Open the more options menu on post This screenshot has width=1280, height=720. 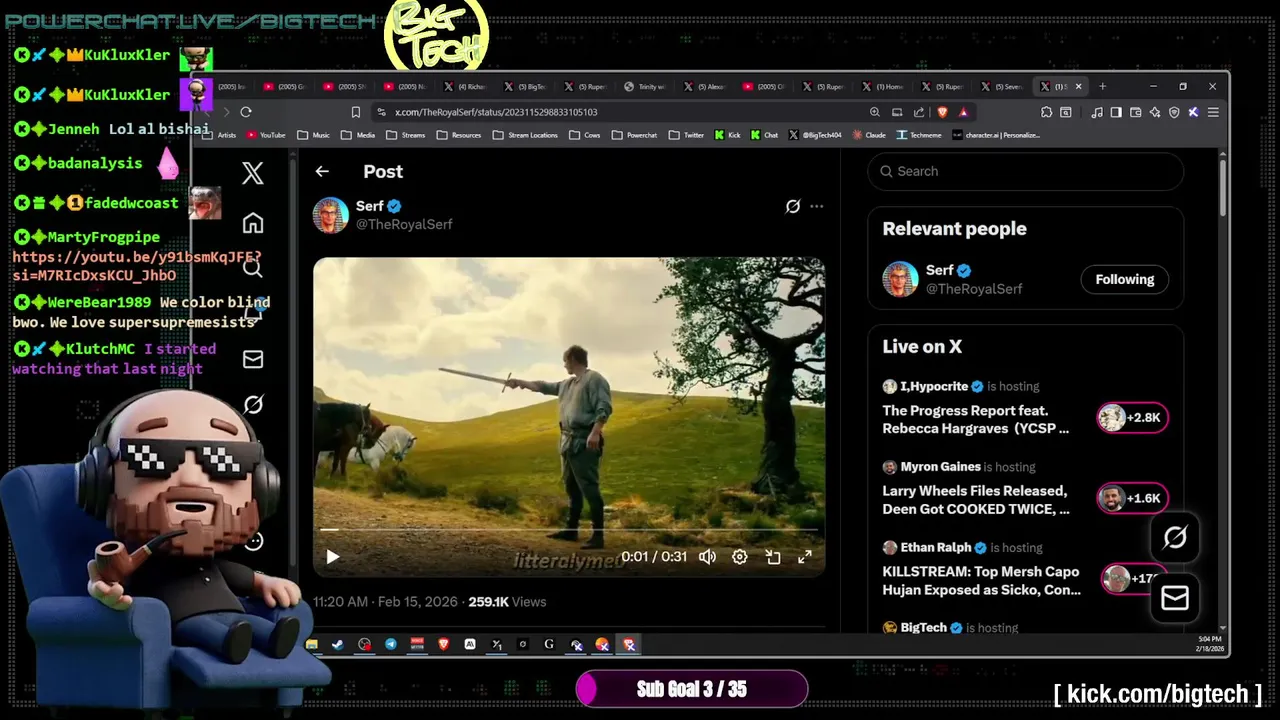coord(817,206)
